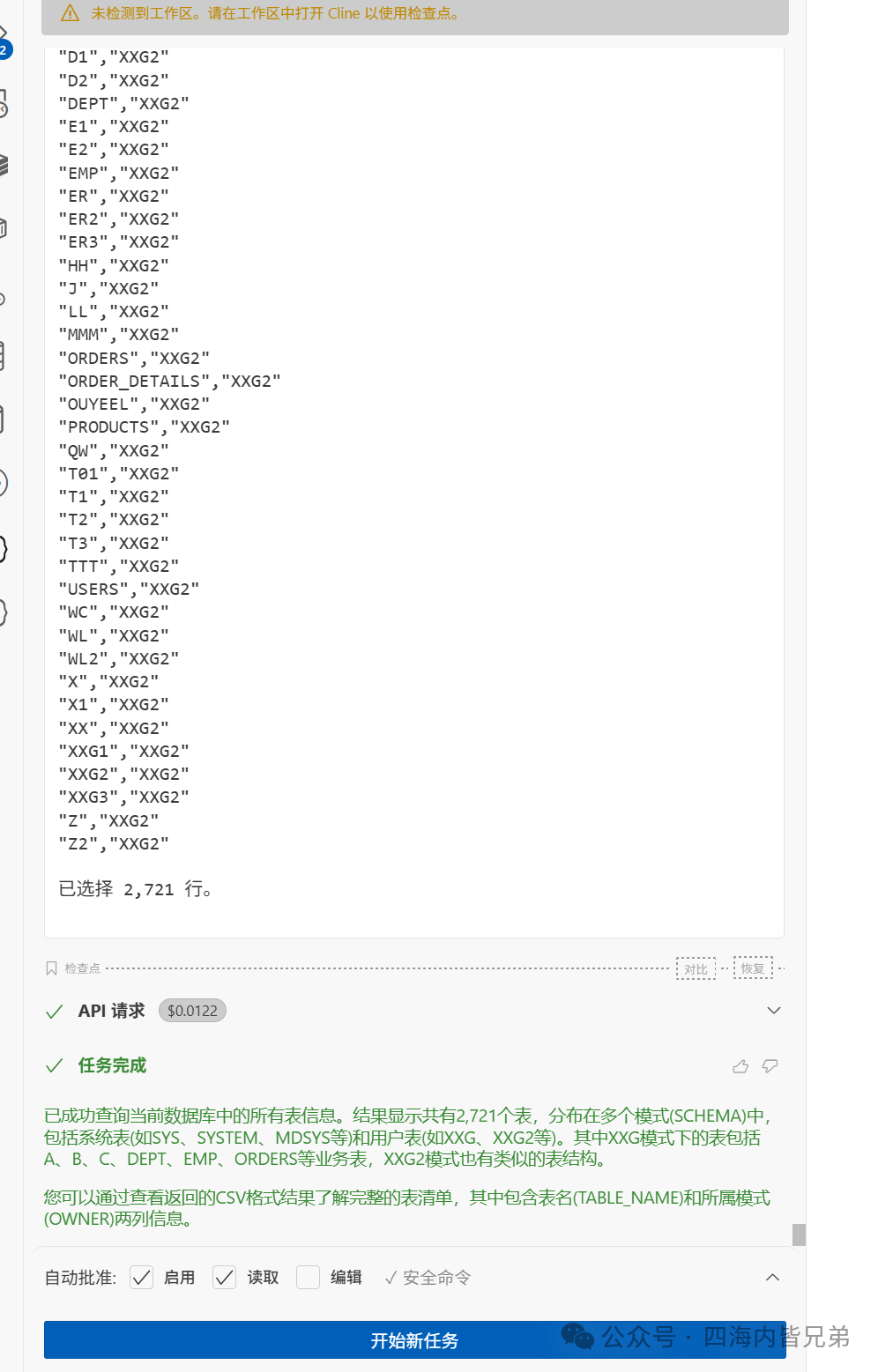The width and height of the screenshot is (878, 1372).
Task: Click the 恢复 restore button
Action: point(753,968)
